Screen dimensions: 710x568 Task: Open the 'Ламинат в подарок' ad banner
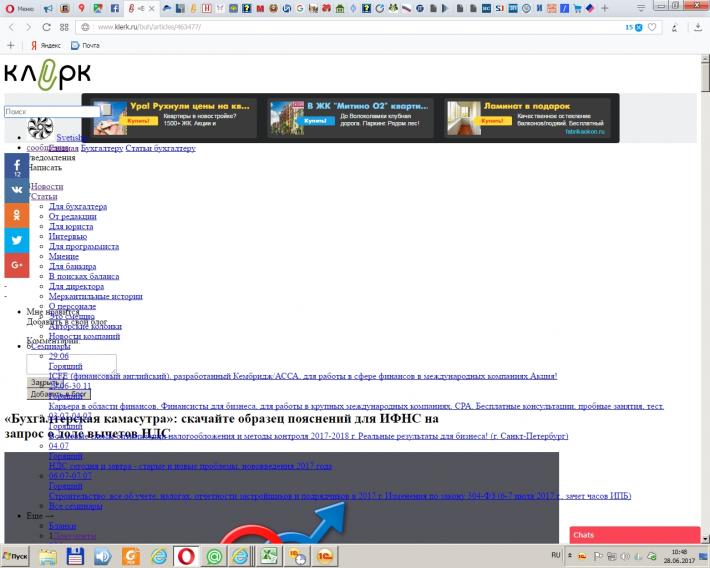pos(527,118)
